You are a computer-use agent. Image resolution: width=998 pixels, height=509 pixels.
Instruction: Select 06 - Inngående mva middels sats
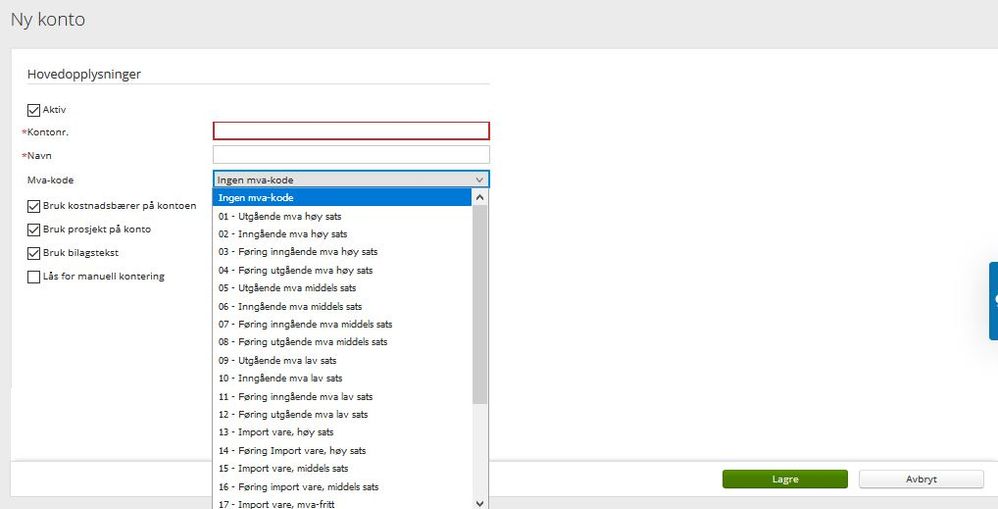point(342,307)
